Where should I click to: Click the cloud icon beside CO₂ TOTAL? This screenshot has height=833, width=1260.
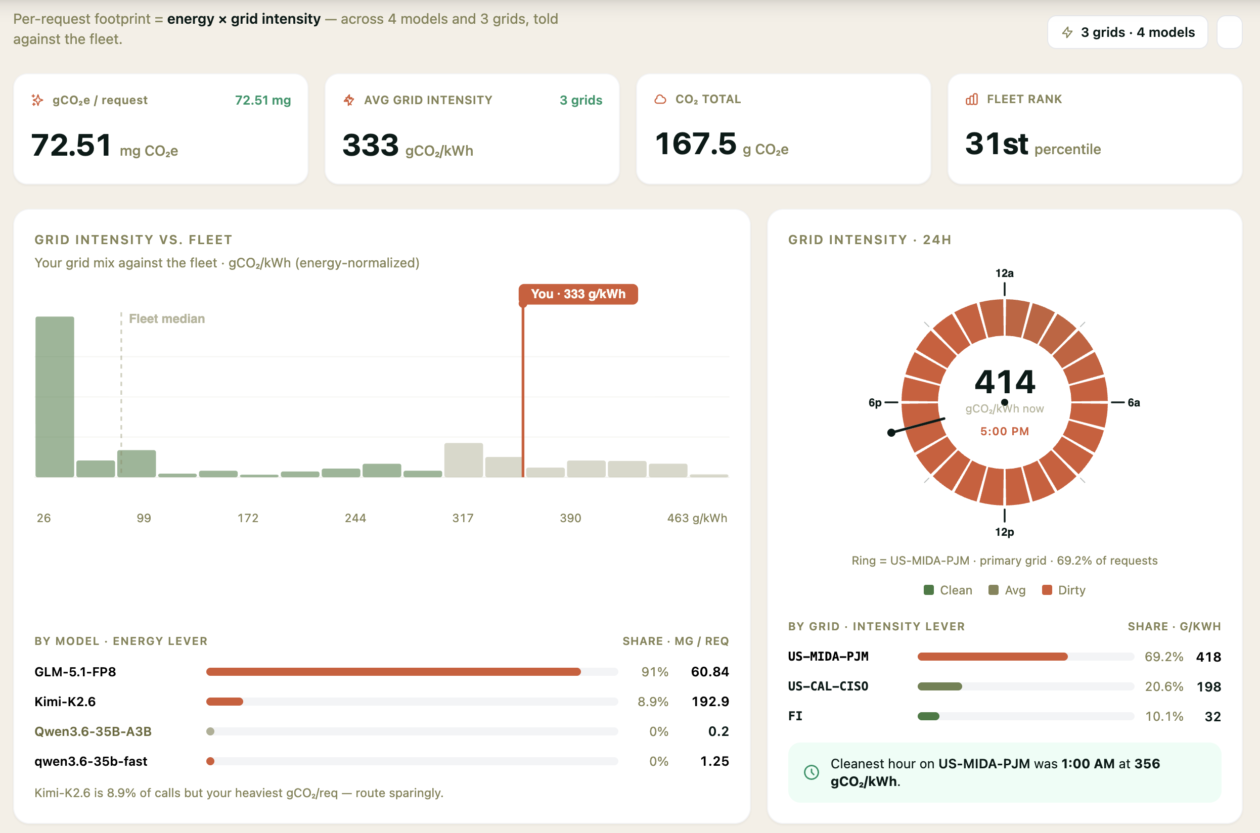coord(660,99)
